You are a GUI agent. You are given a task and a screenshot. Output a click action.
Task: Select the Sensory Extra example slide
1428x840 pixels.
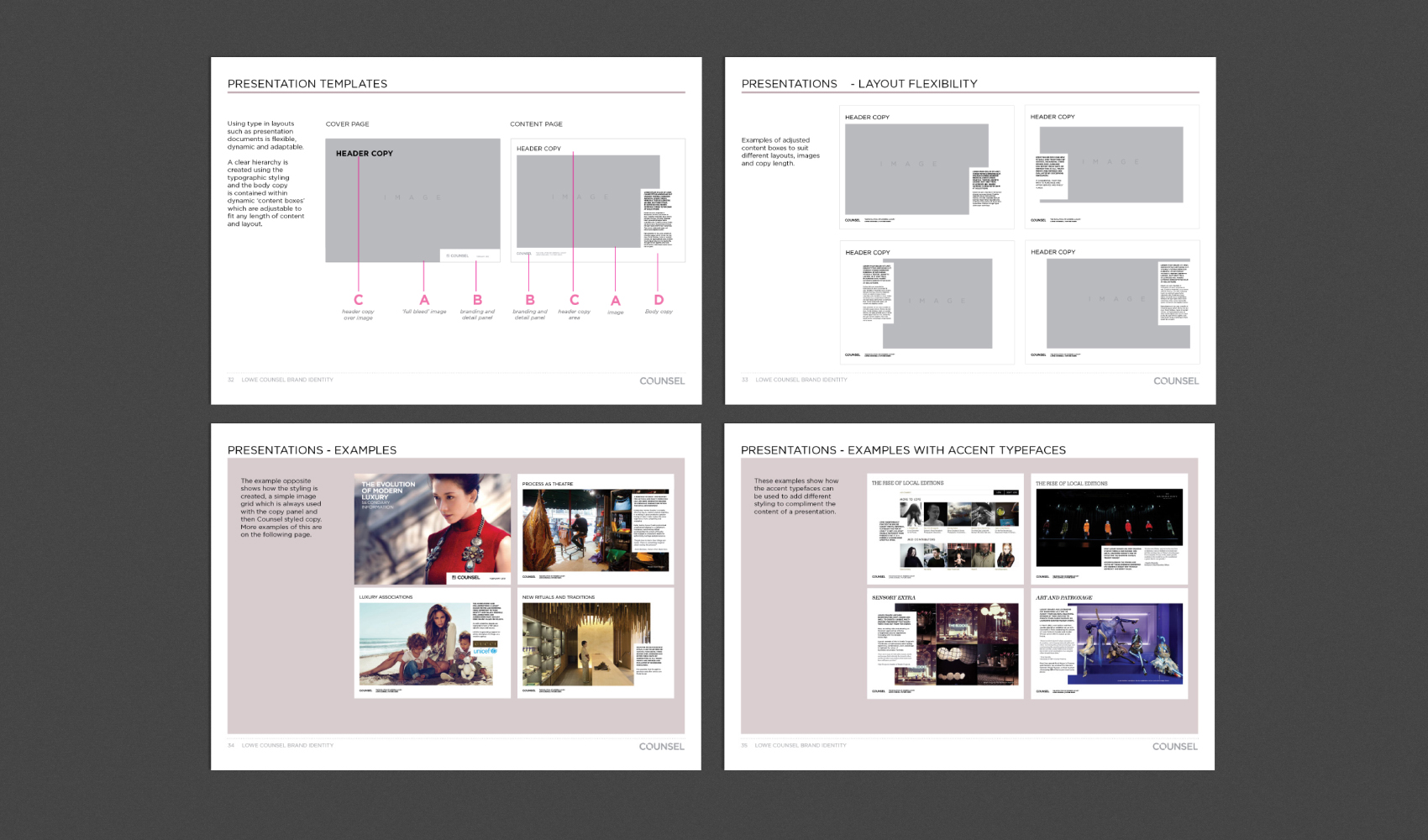point(945,643)
